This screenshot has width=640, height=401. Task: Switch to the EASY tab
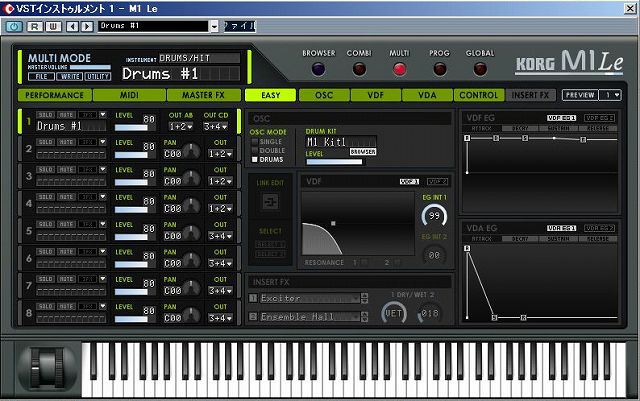tap(271, 95)
